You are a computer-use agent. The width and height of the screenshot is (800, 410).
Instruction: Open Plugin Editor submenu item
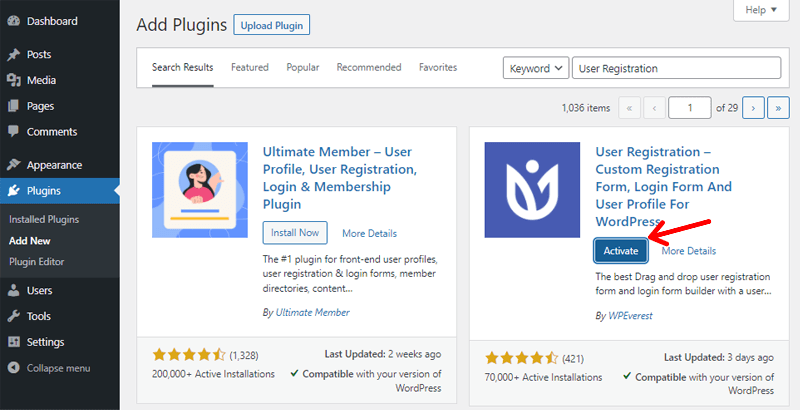coord(37,262)
